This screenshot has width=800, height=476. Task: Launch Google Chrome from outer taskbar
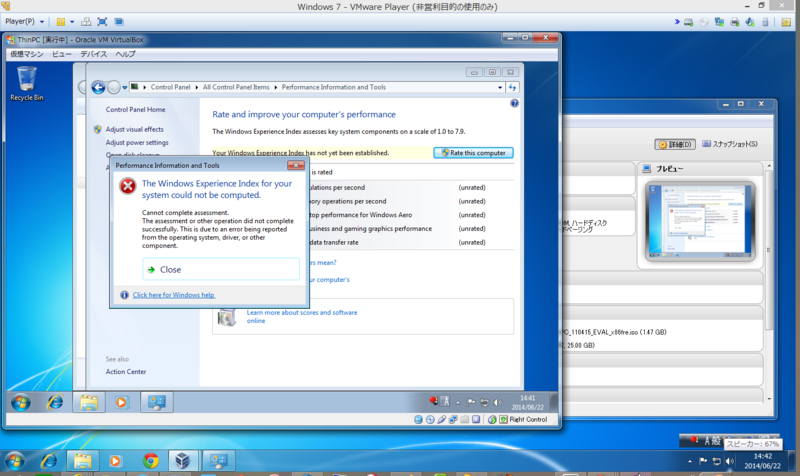click(150, 461)
